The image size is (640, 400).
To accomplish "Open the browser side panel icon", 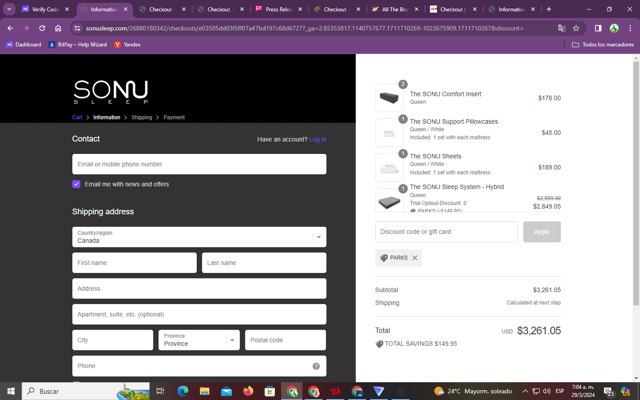I will 598,28.
